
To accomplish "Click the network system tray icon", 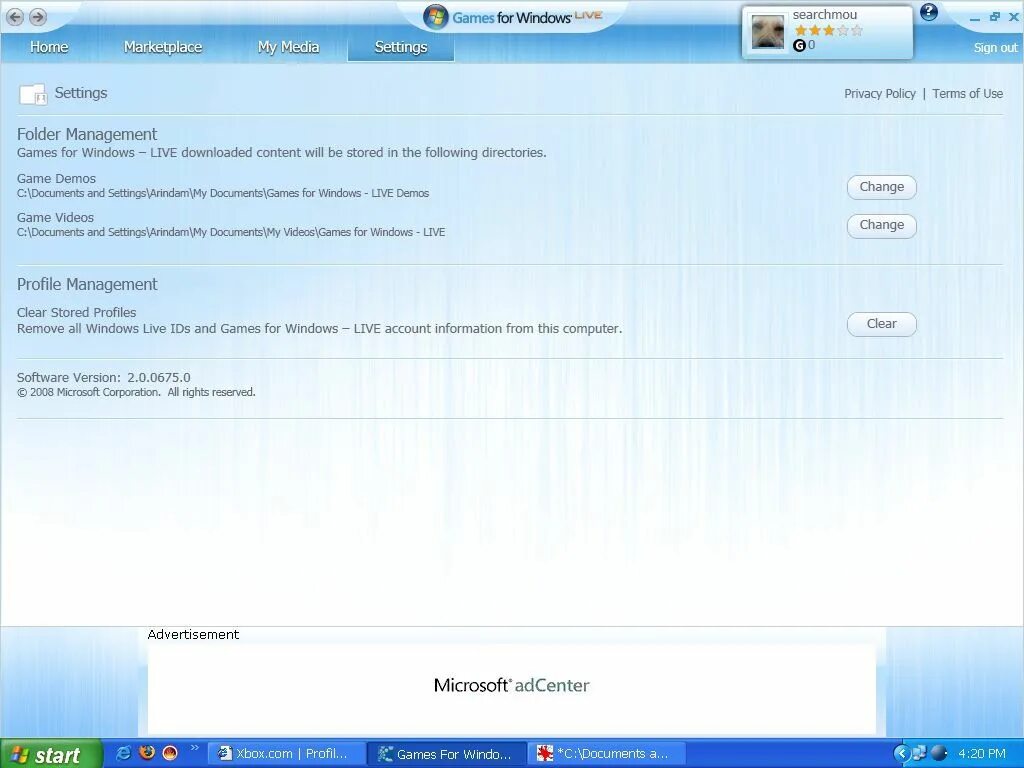I will [x=920, y=753].
